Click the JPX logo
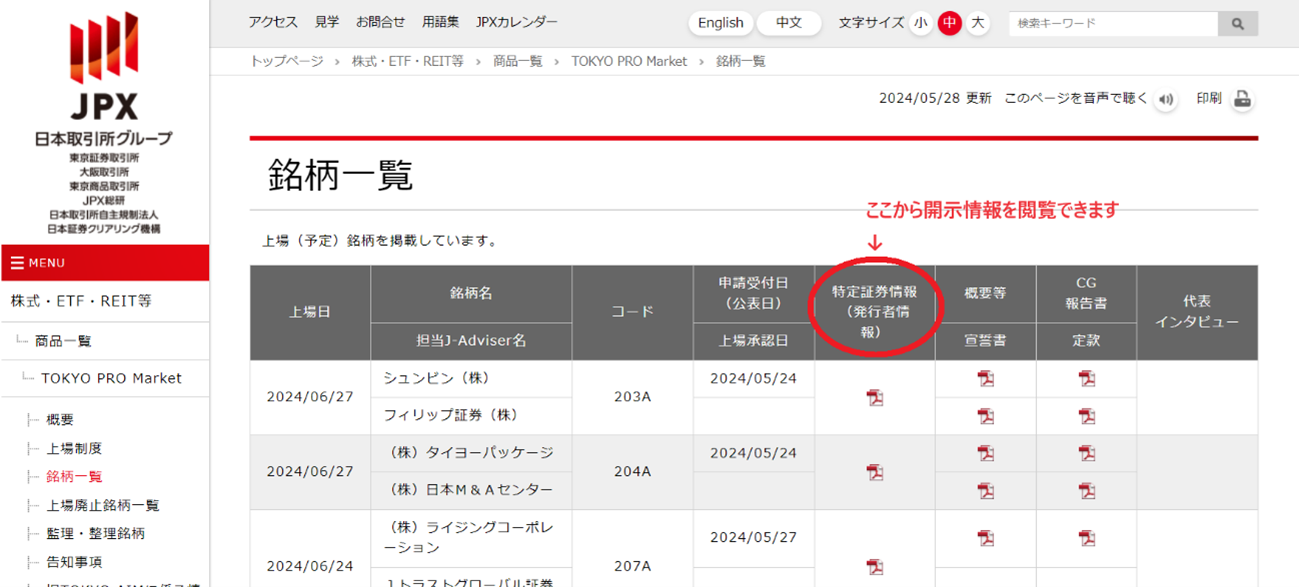Viewport: 1299px width, 587px height. (104, 65)
